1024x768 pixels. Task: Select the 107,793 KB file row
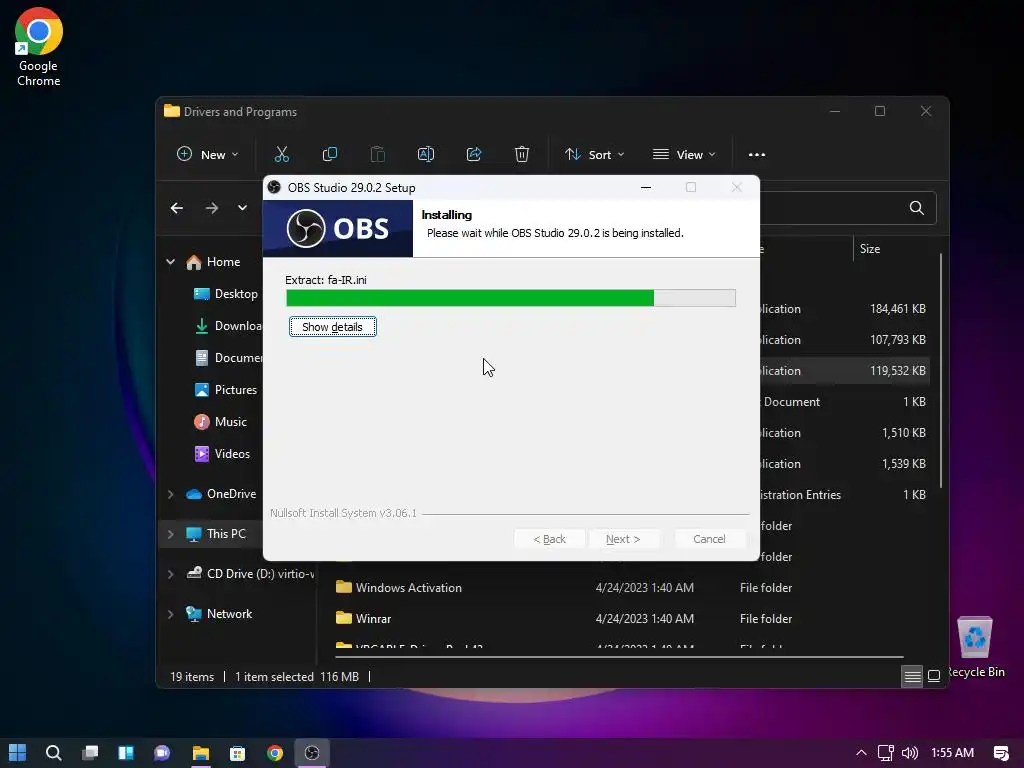pos(844,340)
